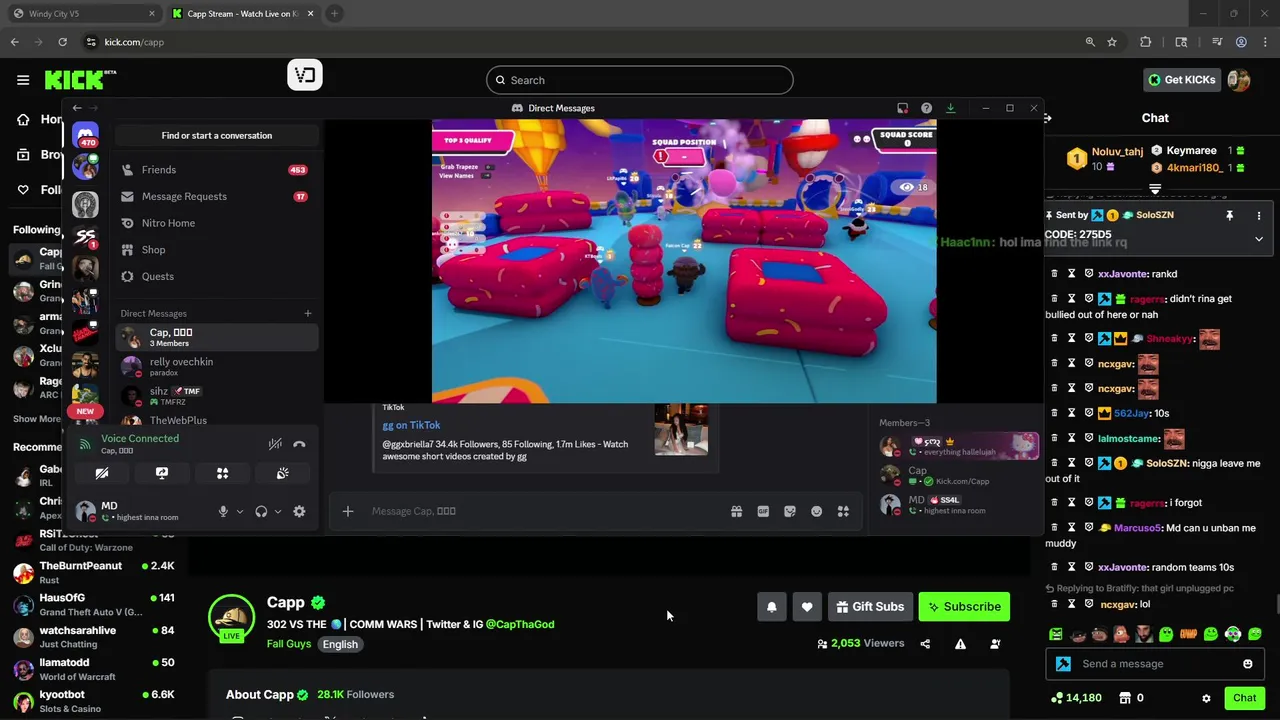
Task: Open chat emote picker smiley
Action: pyautogui.click(x=1248, y=664)
